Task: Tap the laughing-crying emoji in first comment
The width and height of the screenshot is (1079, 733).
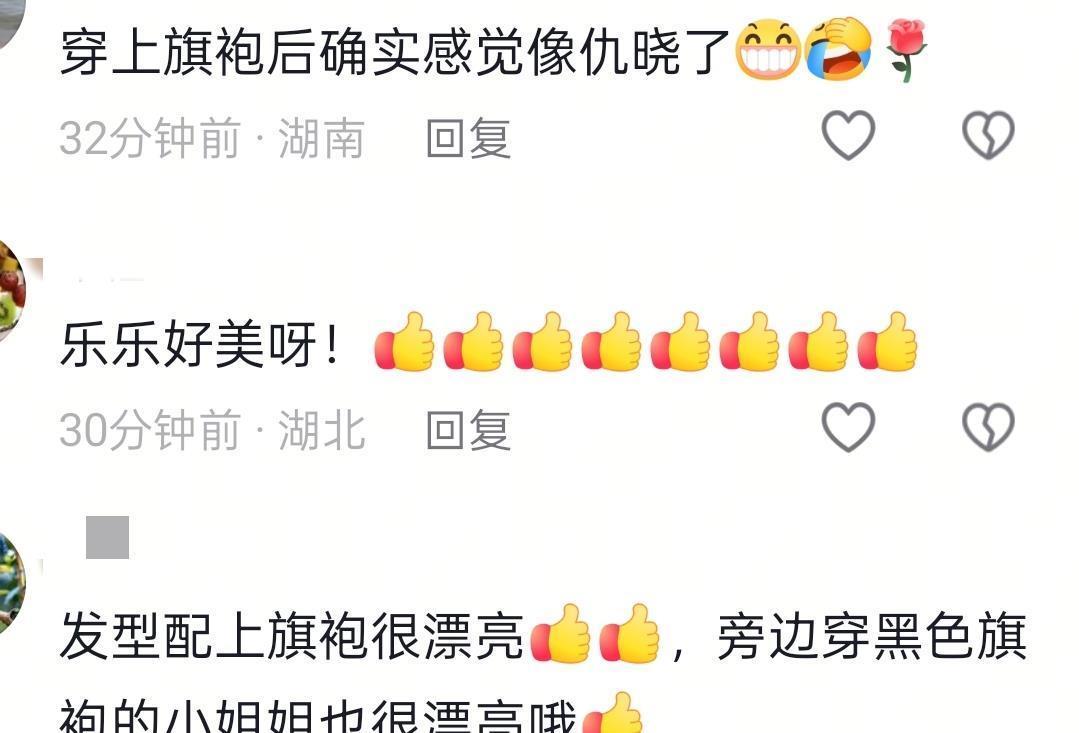Action: point(838,50)
